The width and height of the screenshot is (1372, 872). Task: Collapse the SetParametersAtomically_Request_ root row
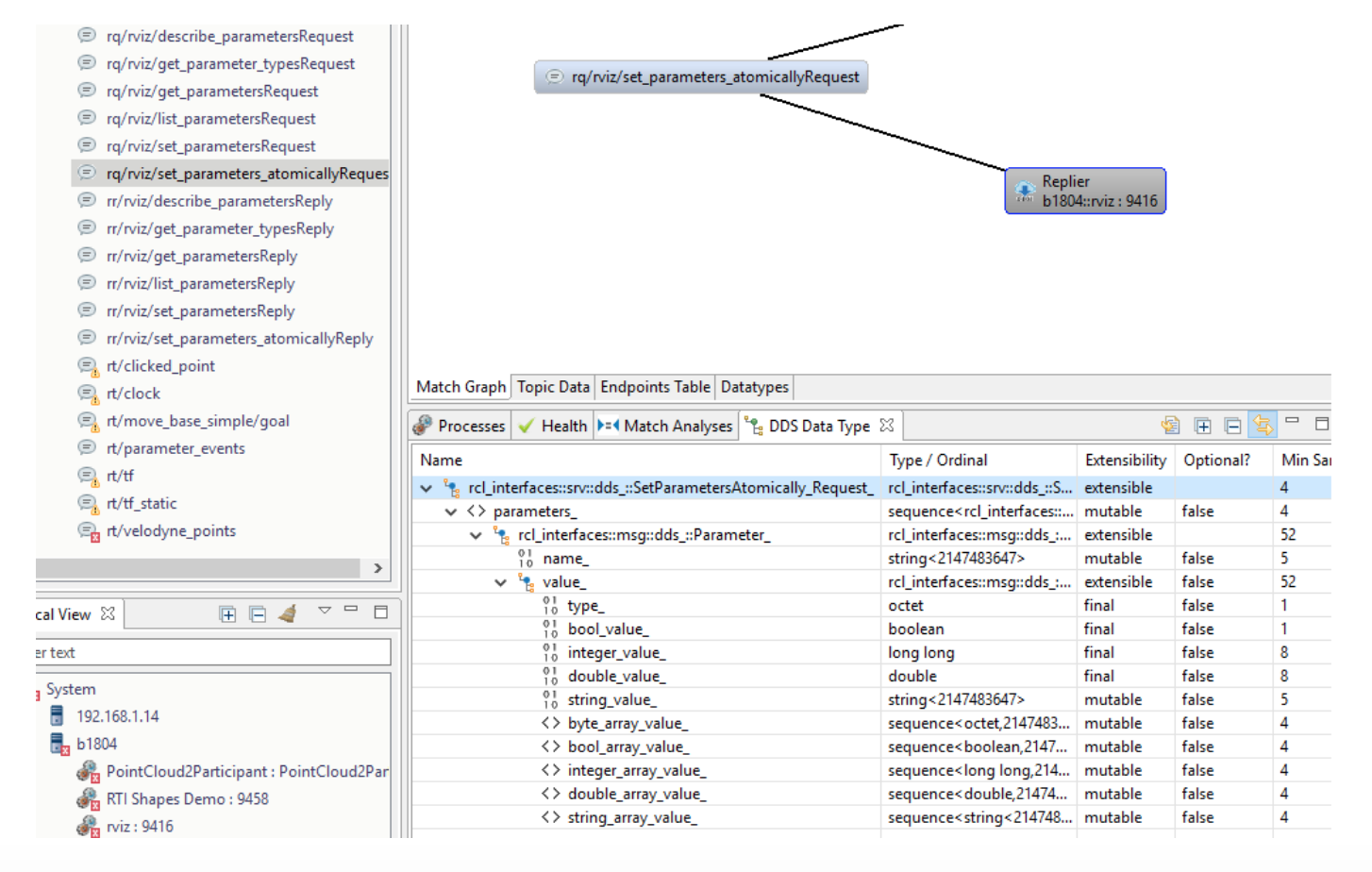[426, 487]
